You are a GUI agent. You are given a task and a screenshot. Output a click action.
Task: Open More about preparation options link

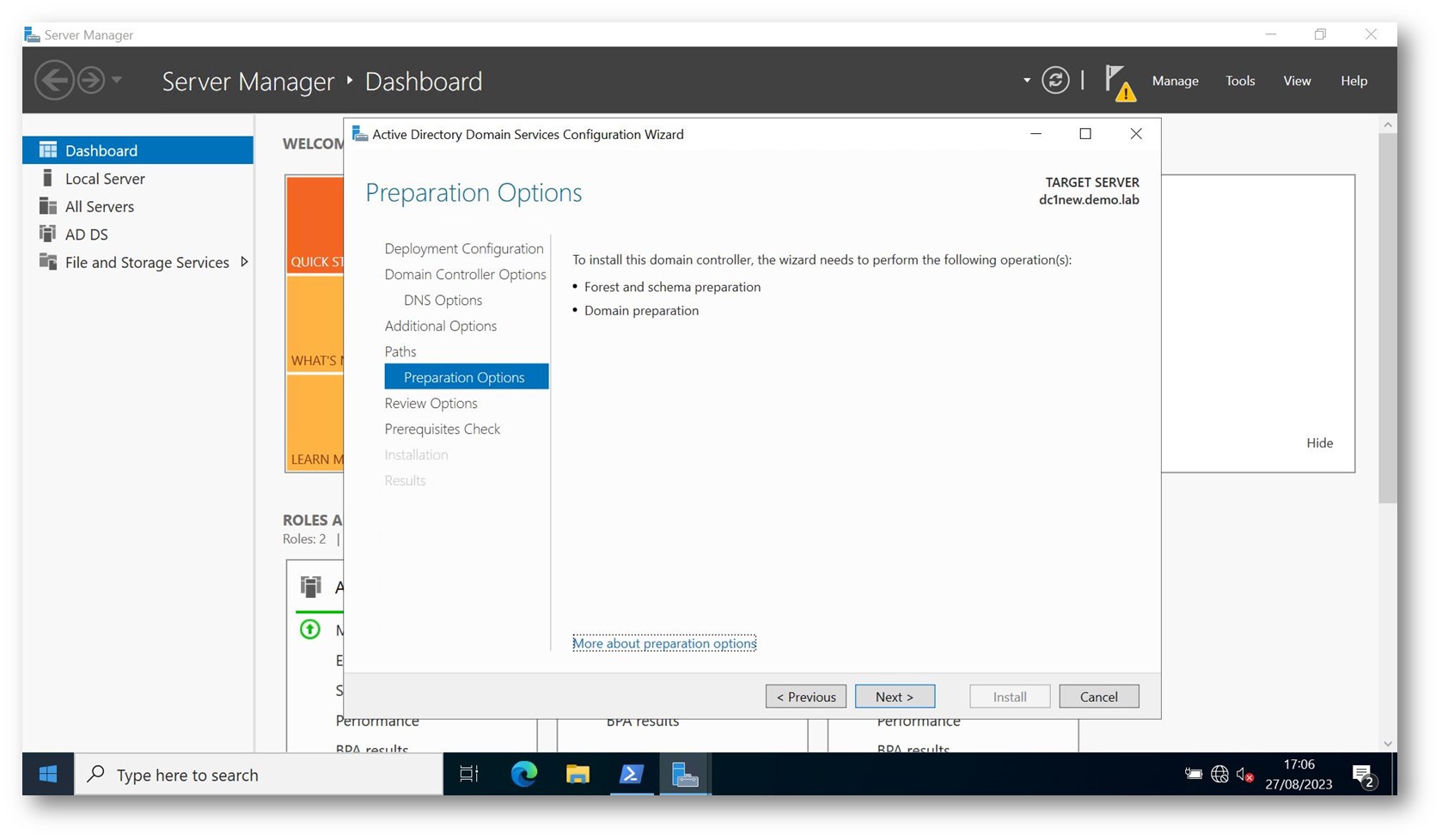[x=663, y=643]
